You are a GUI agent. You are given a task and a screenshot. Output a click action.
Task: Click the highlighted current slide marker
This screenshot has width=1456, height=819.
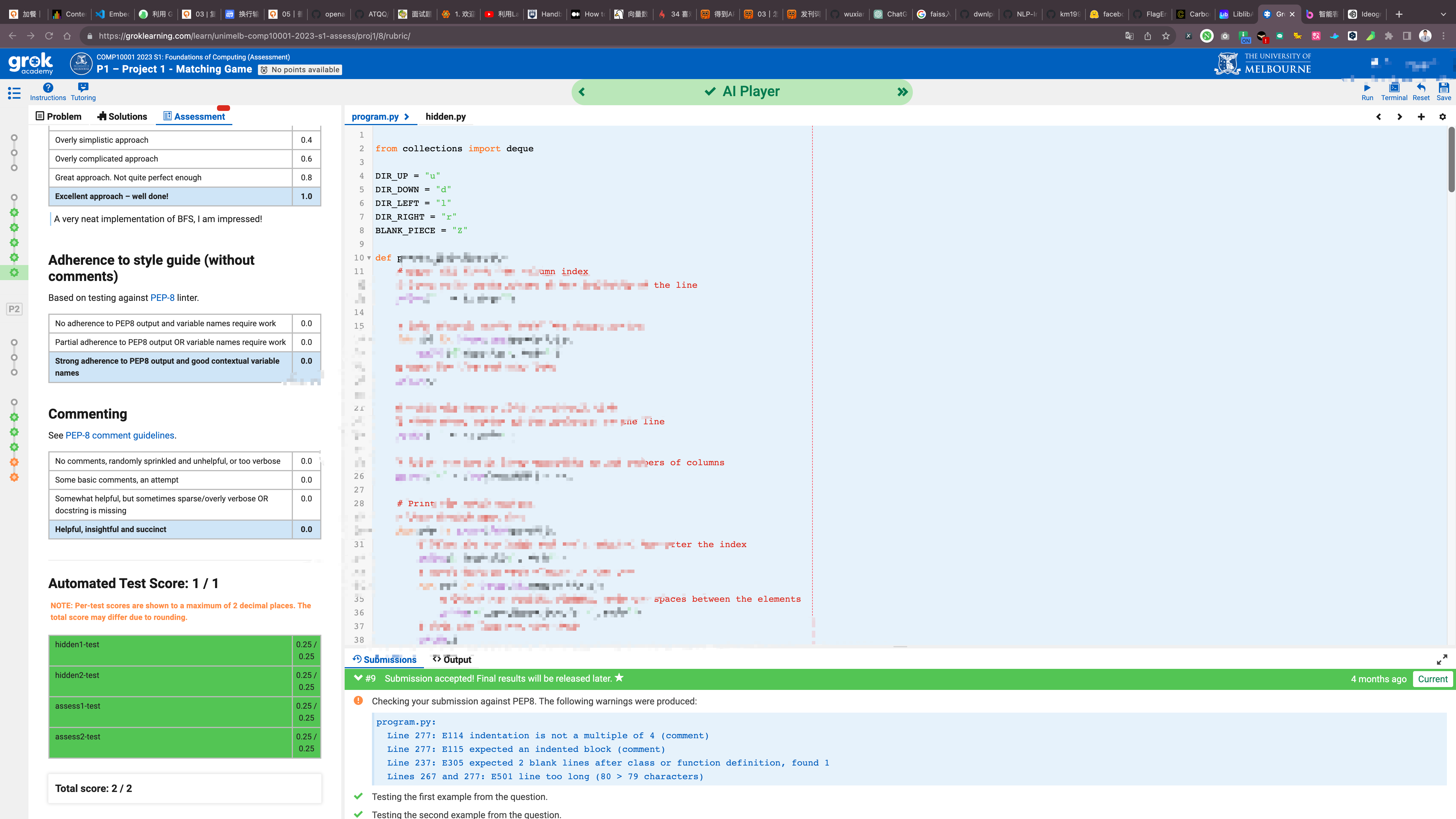point(14,272)
